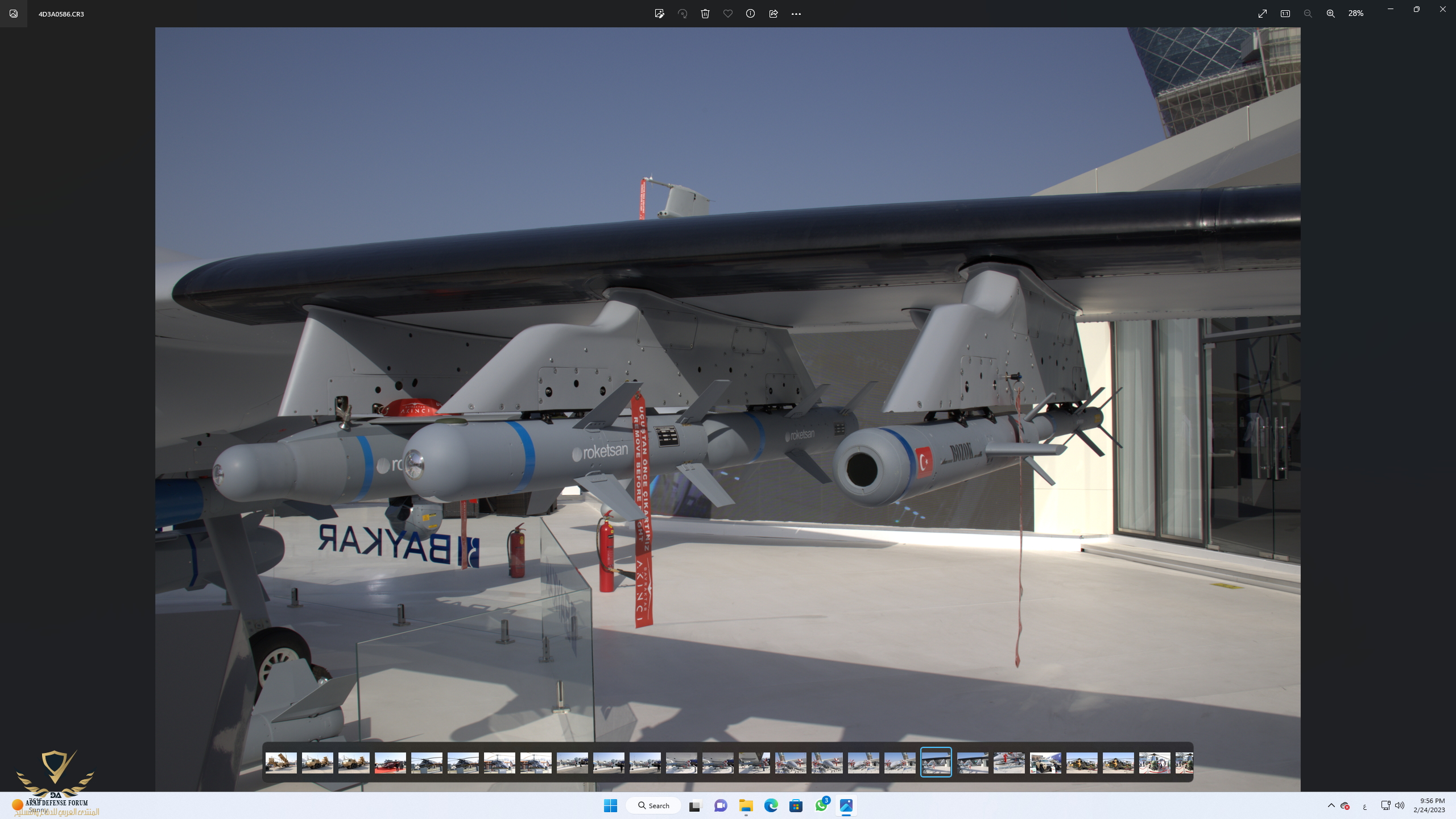Viewport: 1456px width, 819px height.
Task: Open WhatsApp from taskbar
Action: [x=821, y=805]
